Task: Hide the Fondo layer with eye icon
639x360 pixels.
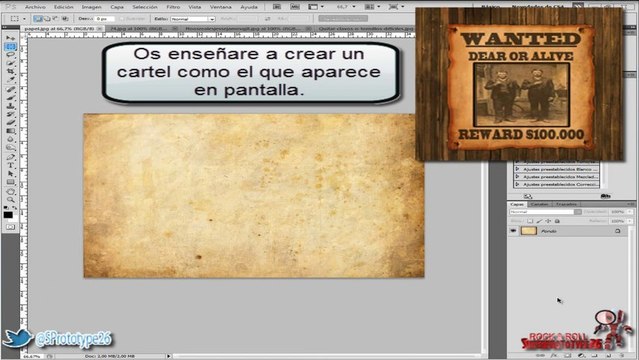Action: click(513, 231)
